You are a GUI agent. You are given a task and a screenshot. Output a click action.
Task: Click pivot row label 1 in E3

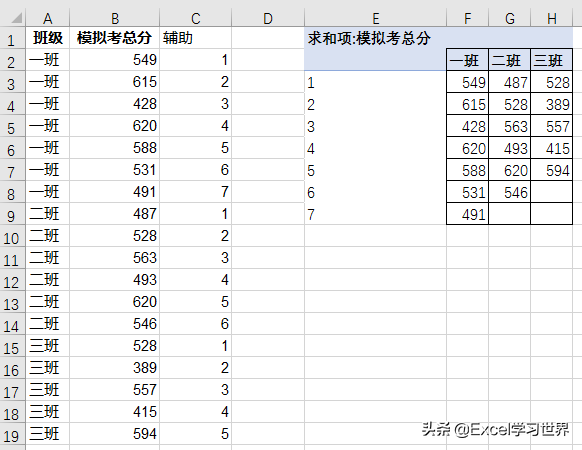(375, 82)
